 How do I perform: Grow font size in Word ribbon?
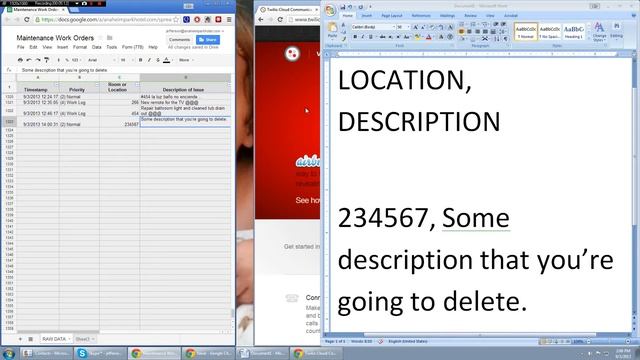415,27
